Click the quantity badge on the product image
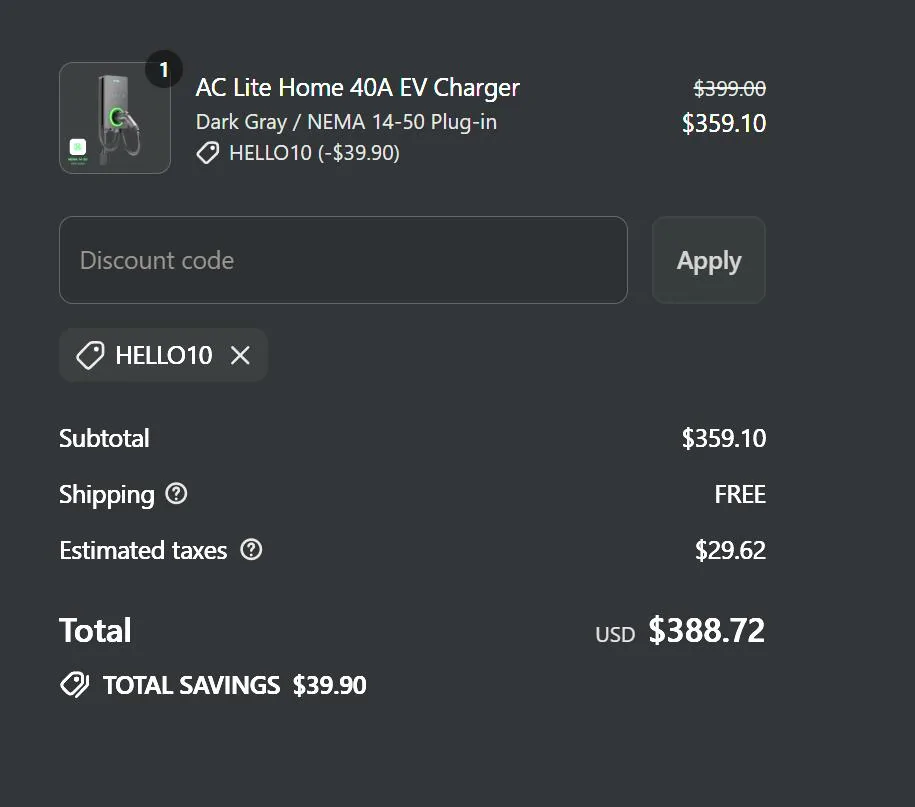 pos(164,70)
